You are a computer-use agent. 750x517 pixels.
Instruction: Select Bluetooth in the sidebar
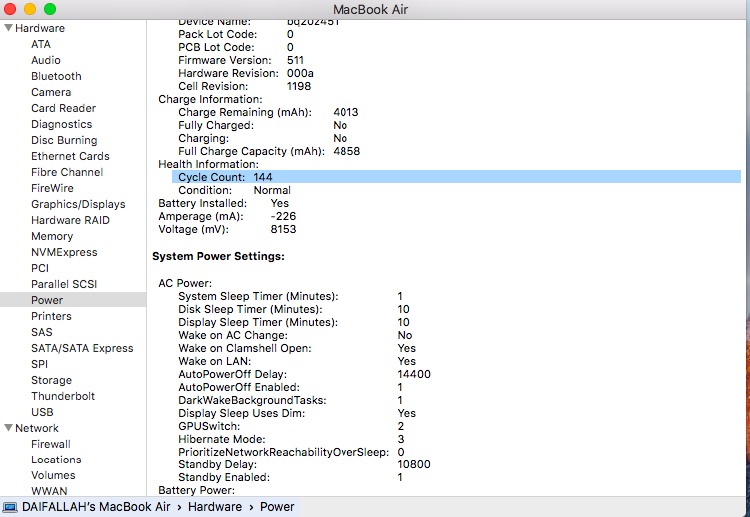pyautogui.click(x=56, y=76)
